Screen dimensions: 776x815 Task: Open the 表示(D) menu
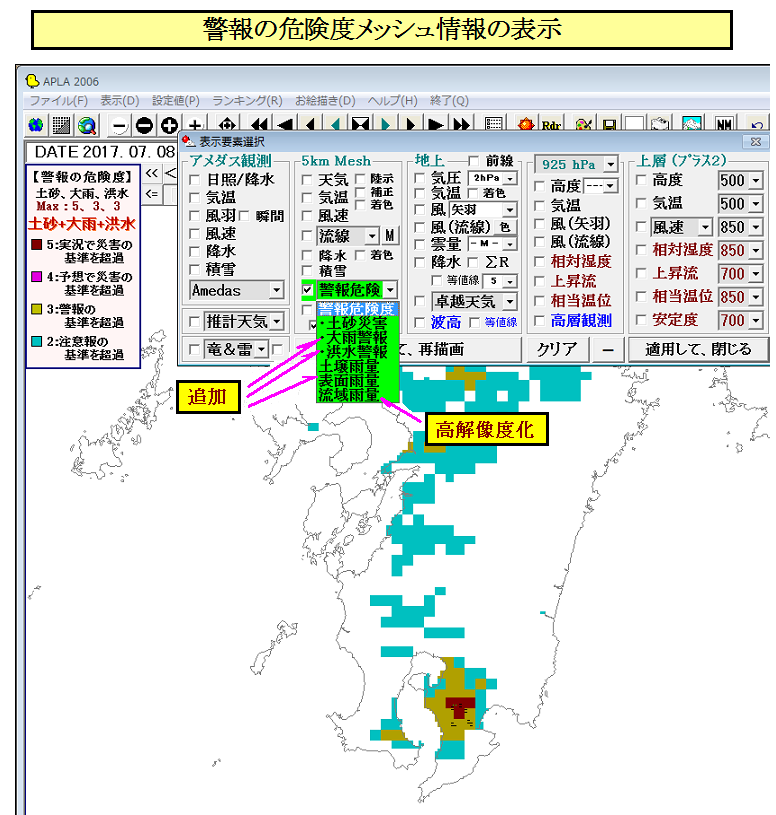[x=120, y=100]
